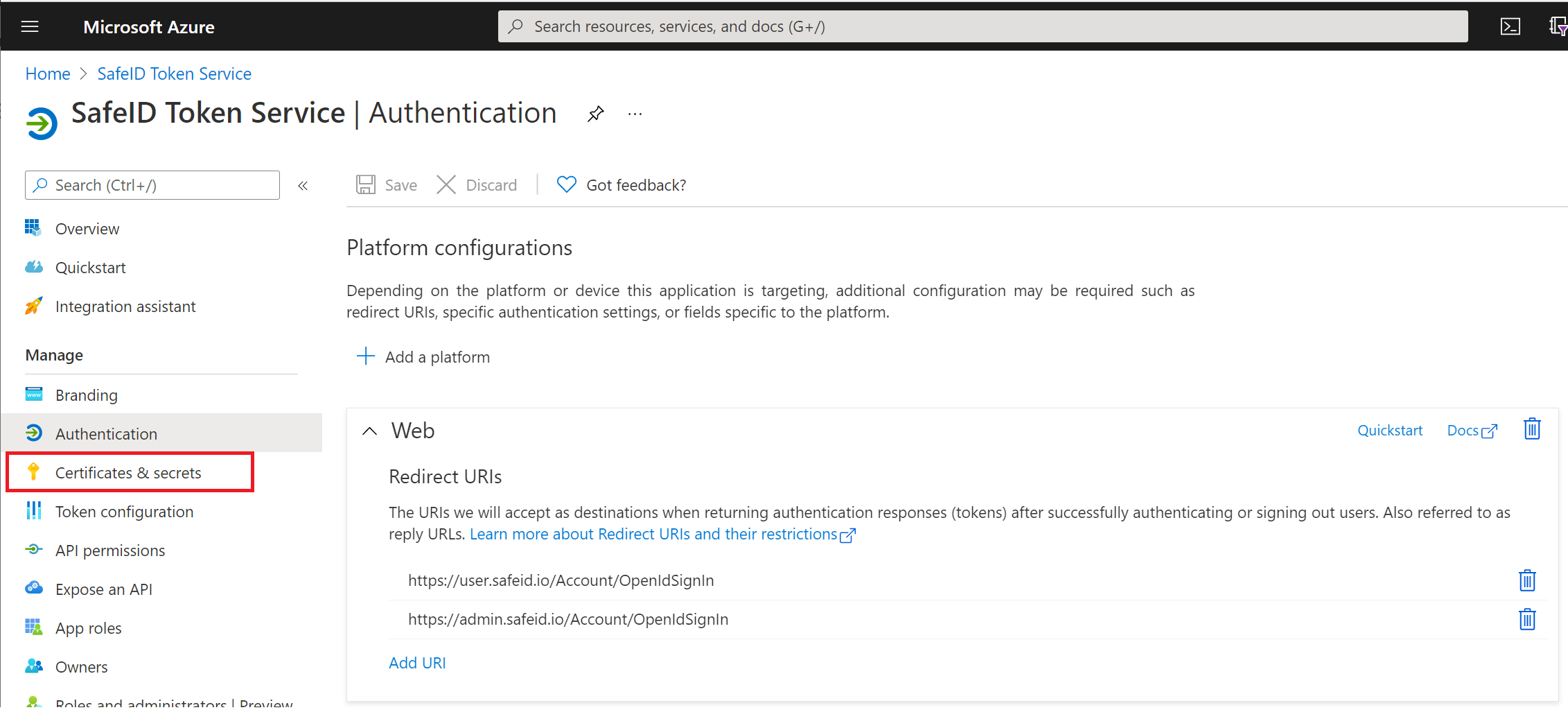Pin the Authentication blade
The height and width of the screenshot is (710, 1568).
[x=595, y=114]
